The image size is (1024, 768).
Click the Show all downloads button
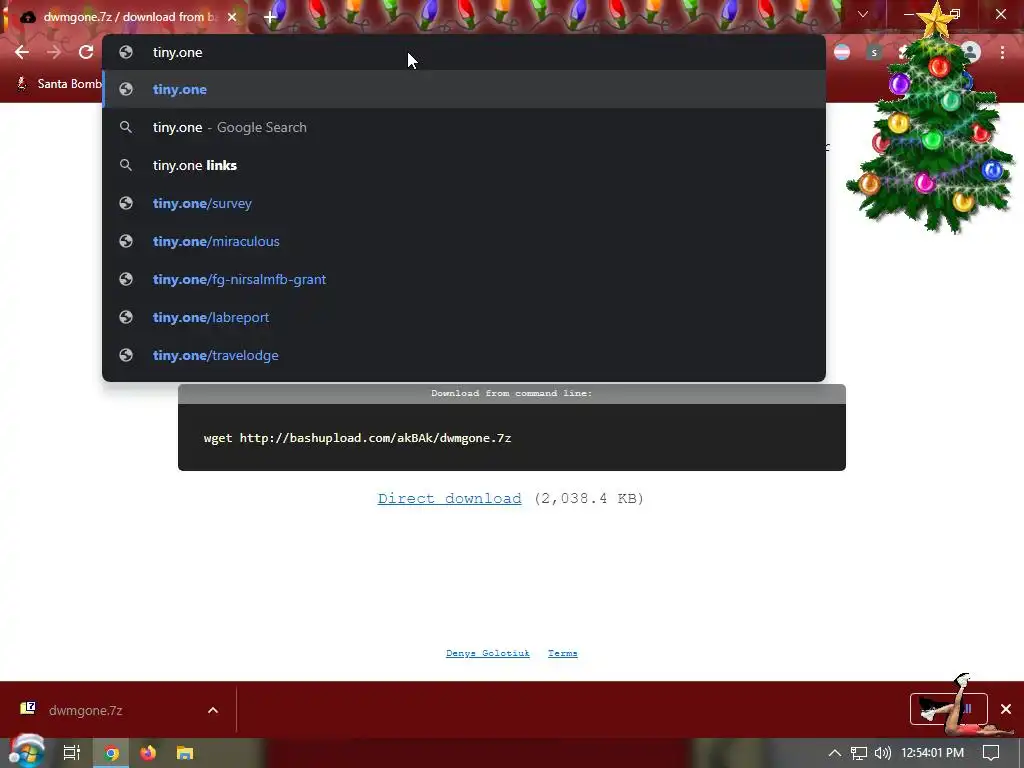(948, 709)
